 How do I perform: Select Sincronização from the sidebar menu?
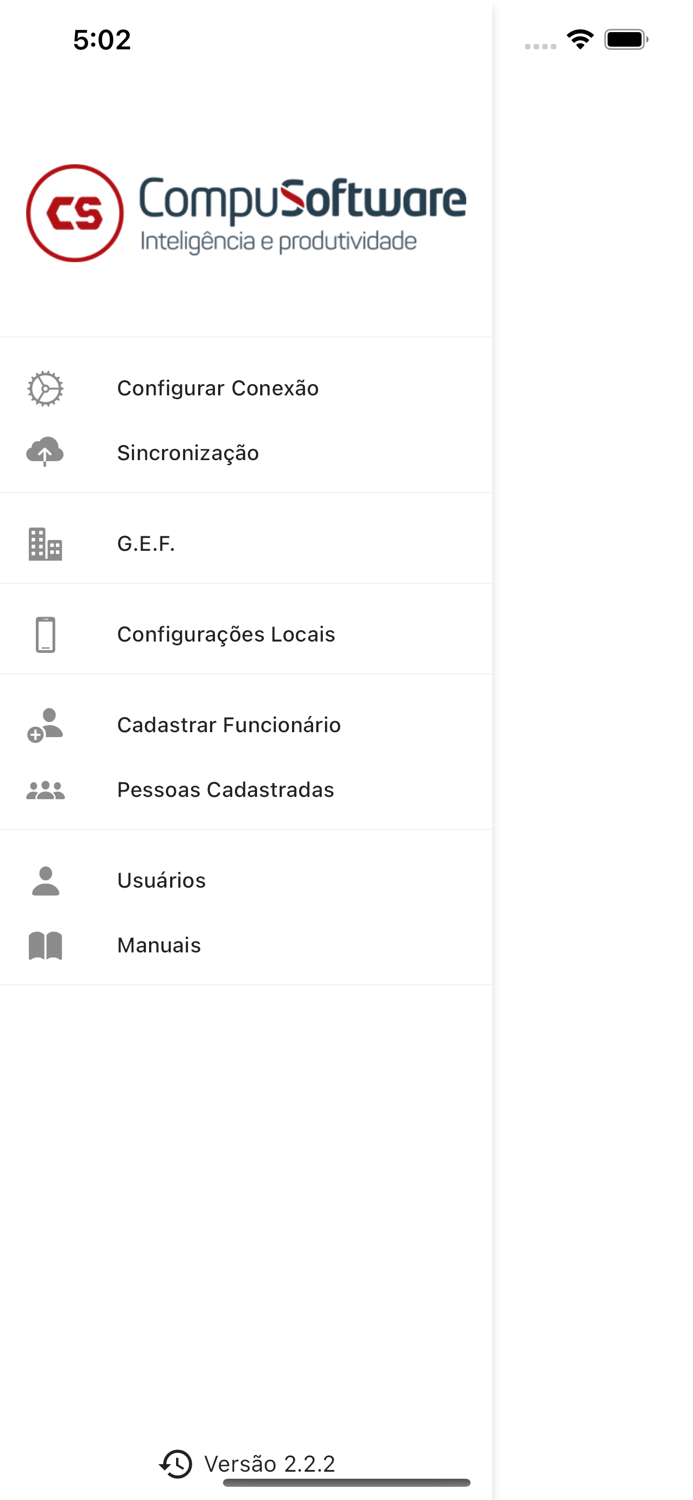pos(188,452)
